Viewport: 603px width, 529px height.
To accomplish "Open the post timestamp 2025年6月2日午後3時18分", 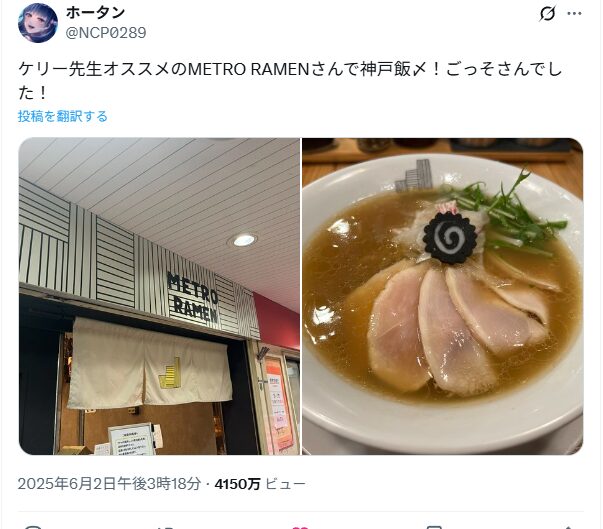I will click(110, 484).
